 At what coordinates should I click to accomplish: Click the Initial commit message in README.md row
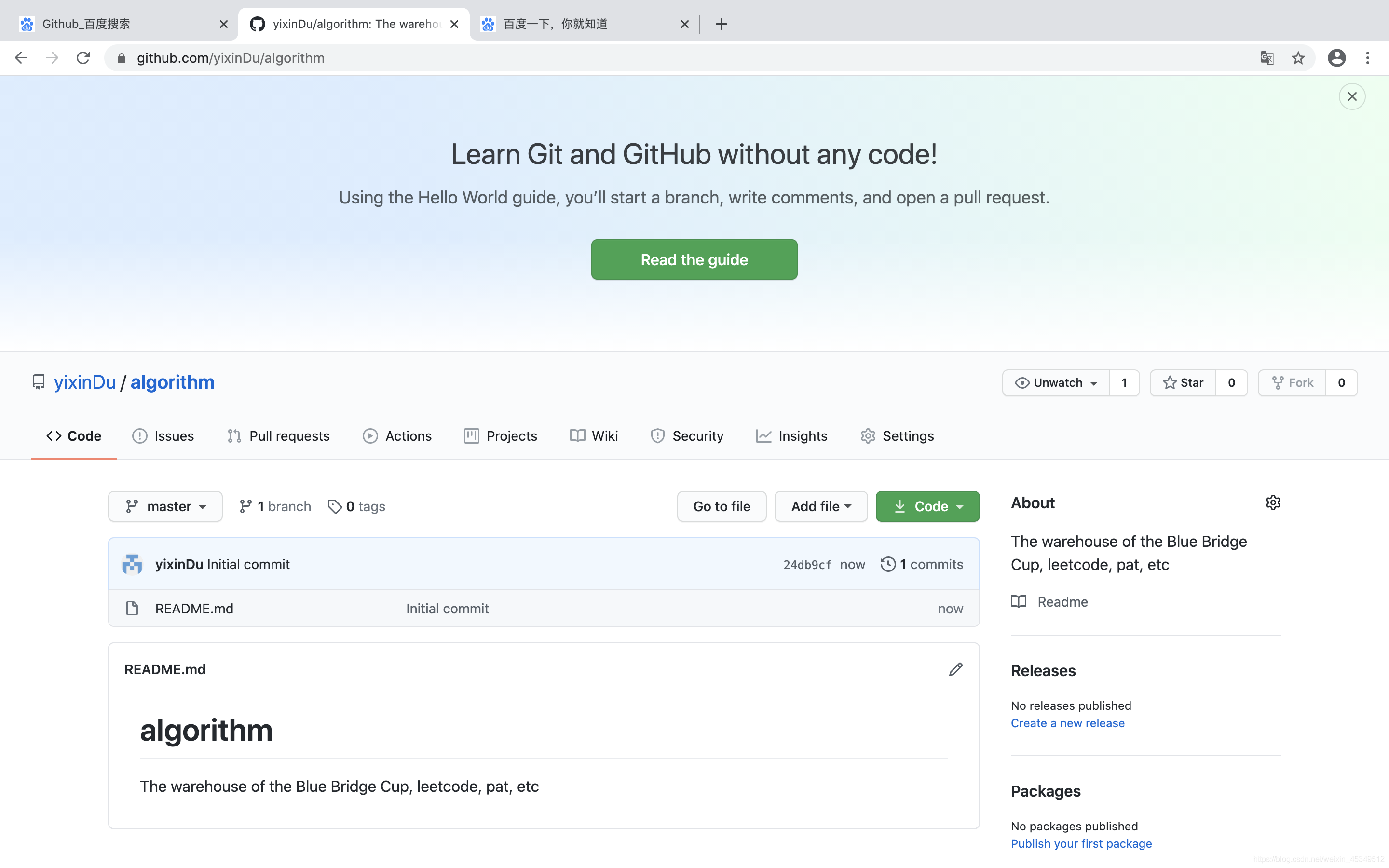pyautogui.click(x=447, y=609)
